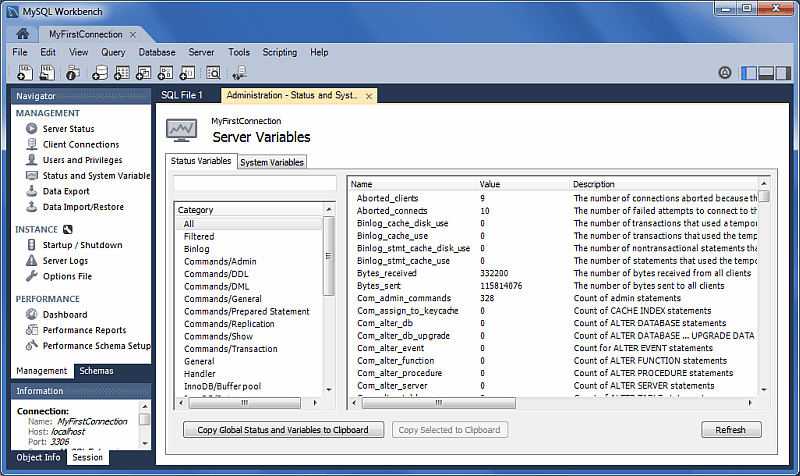Image resolution: width=800 pixels, height=476 pixels.
Task: Click the Description column header
Action: 664,184
